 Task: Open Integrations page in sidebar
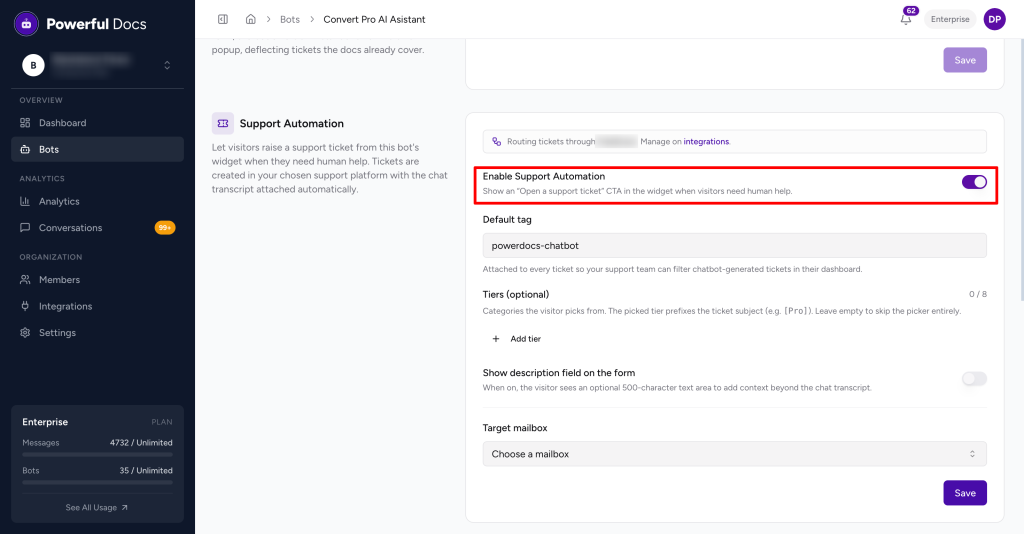[97, 306]
